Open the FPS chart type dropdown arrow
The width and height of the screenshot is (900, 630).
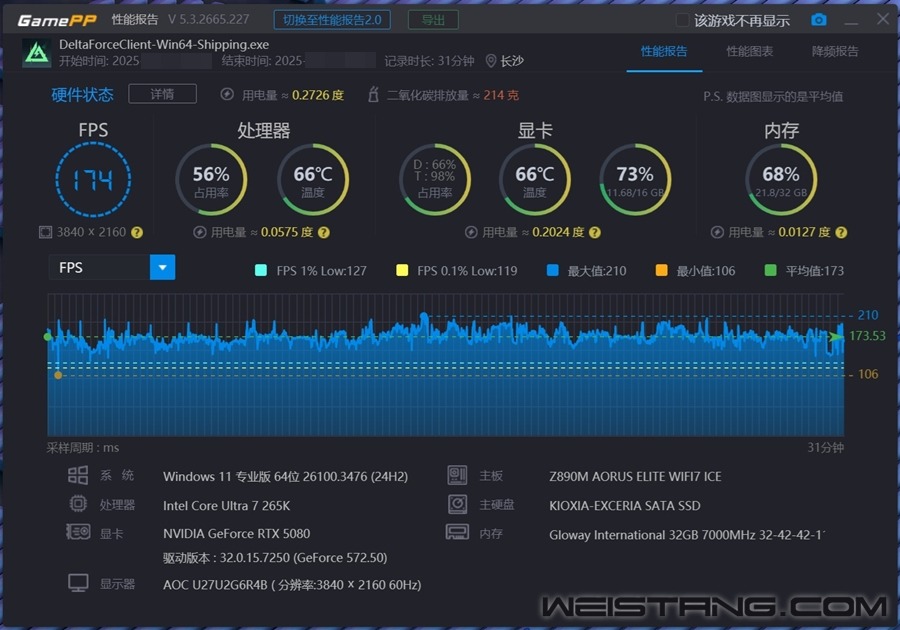(x=162, y=267)
